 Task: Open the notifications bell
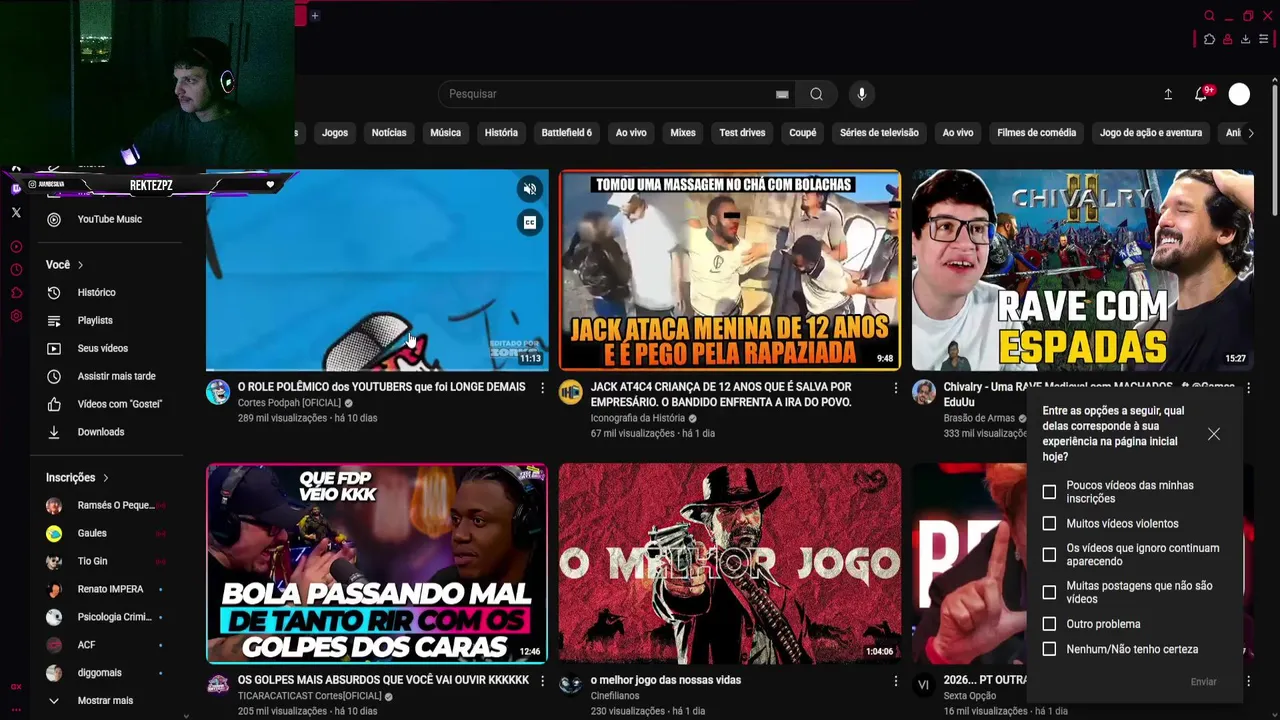pyautogui.click(x=1201, y=94)
